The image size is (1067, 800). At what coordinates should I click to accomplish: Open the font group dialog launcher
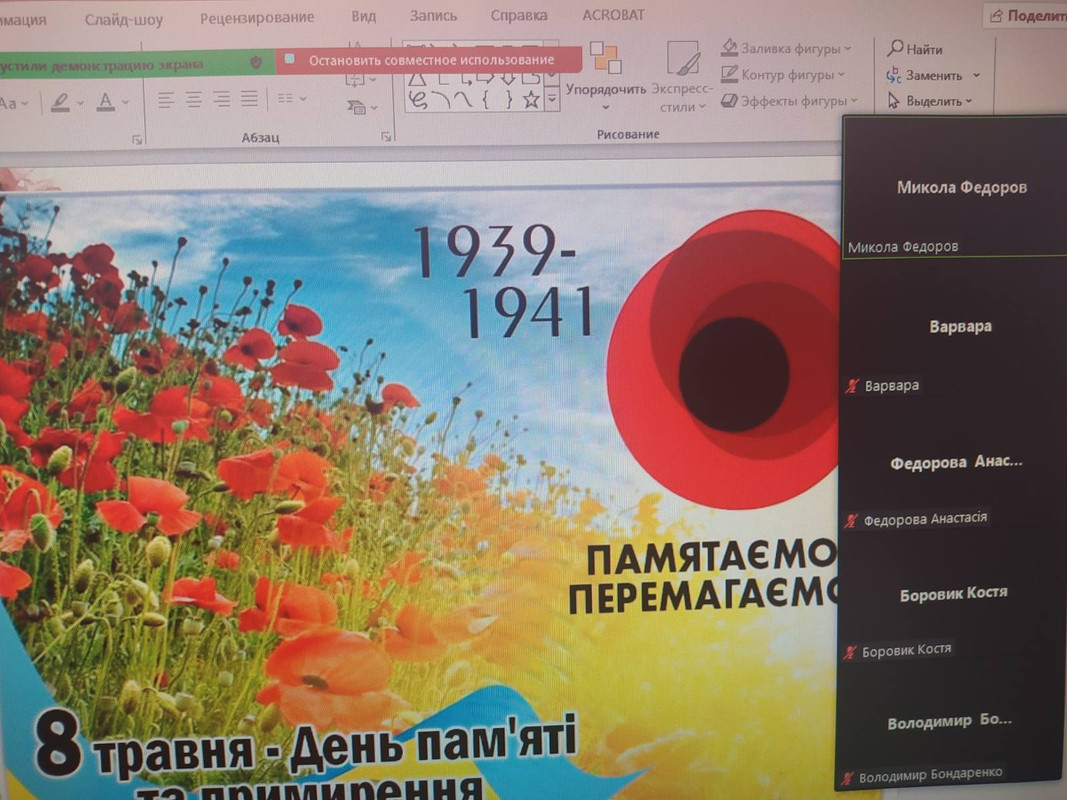point(137,140)
